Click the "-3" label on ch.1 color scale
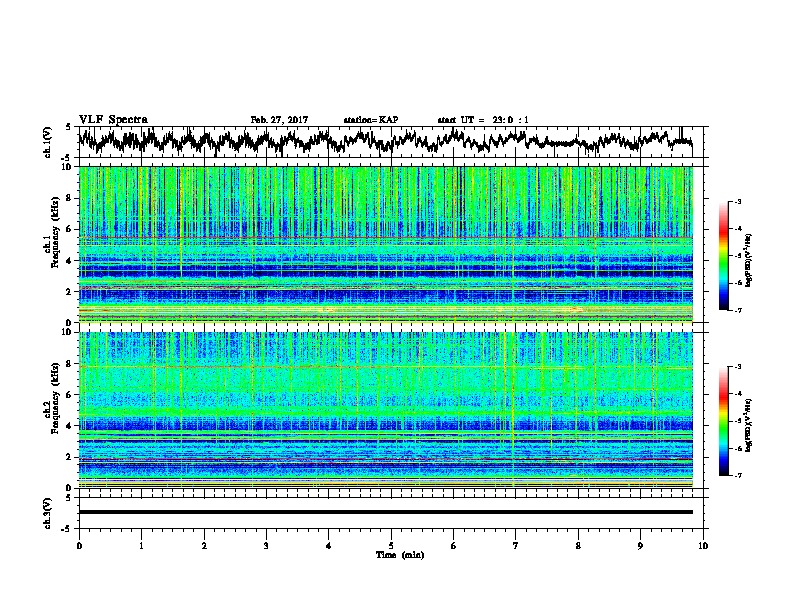Image resolution: width=792 pixels, height=612 pixels. tap(737, 202)
